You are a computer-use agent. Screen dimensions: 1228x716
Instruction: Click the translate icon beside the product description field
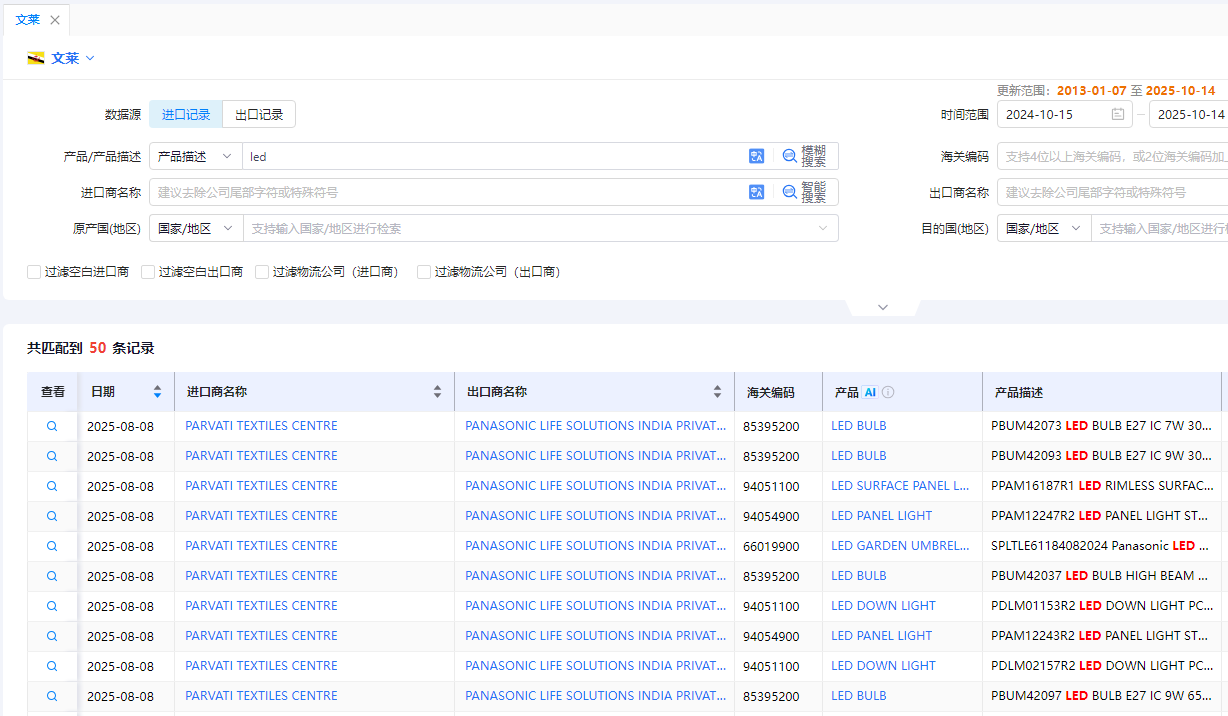pos(757,156)
